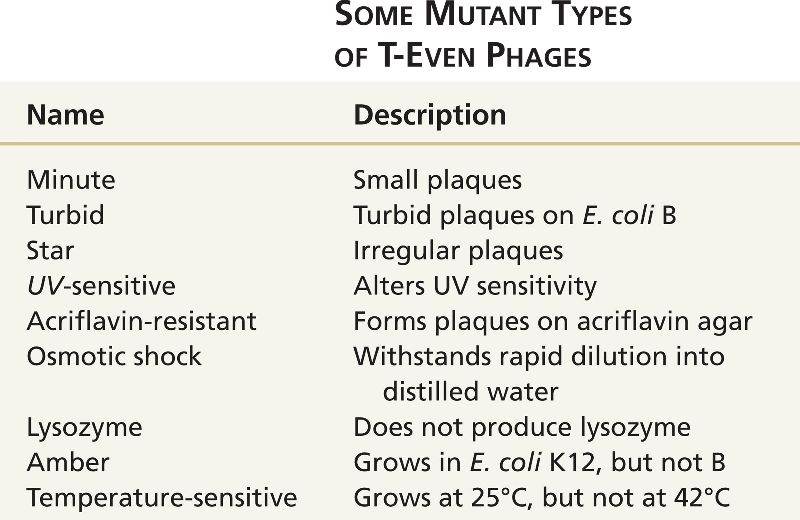This screenshot has width=800, height=520.
Task: Select the "Name" column header
Action: 65,115
